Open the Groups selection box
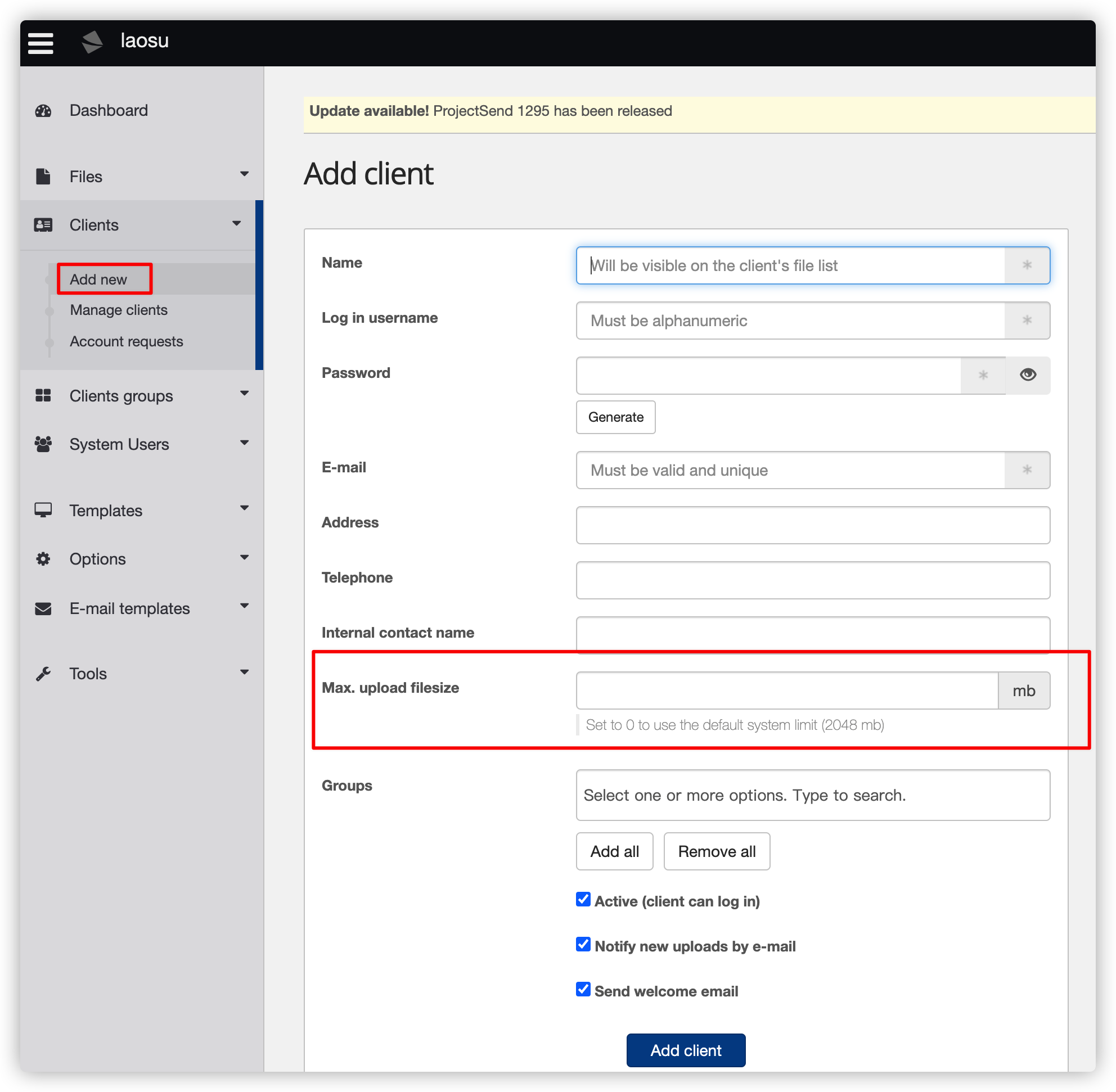The image size is (1116, 1092). (x=812, y=795)
